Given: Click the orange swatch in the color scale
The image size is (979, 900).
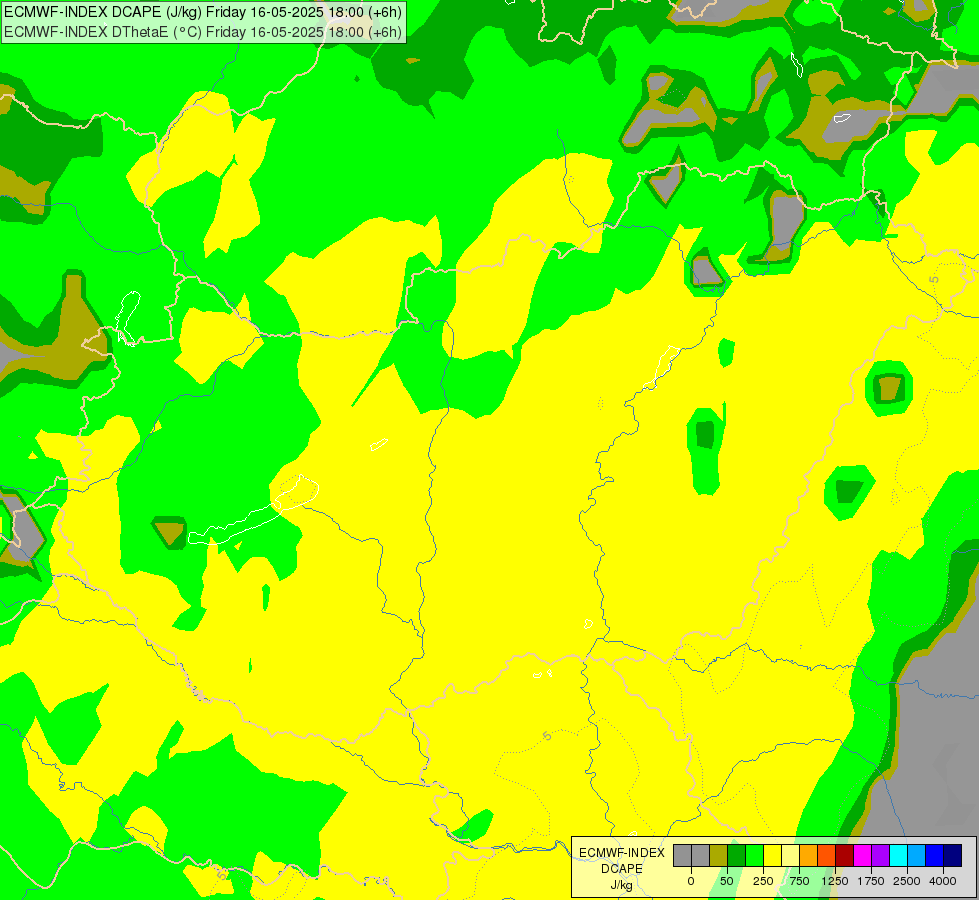Looking at the screenshot, I should (809, 856).
